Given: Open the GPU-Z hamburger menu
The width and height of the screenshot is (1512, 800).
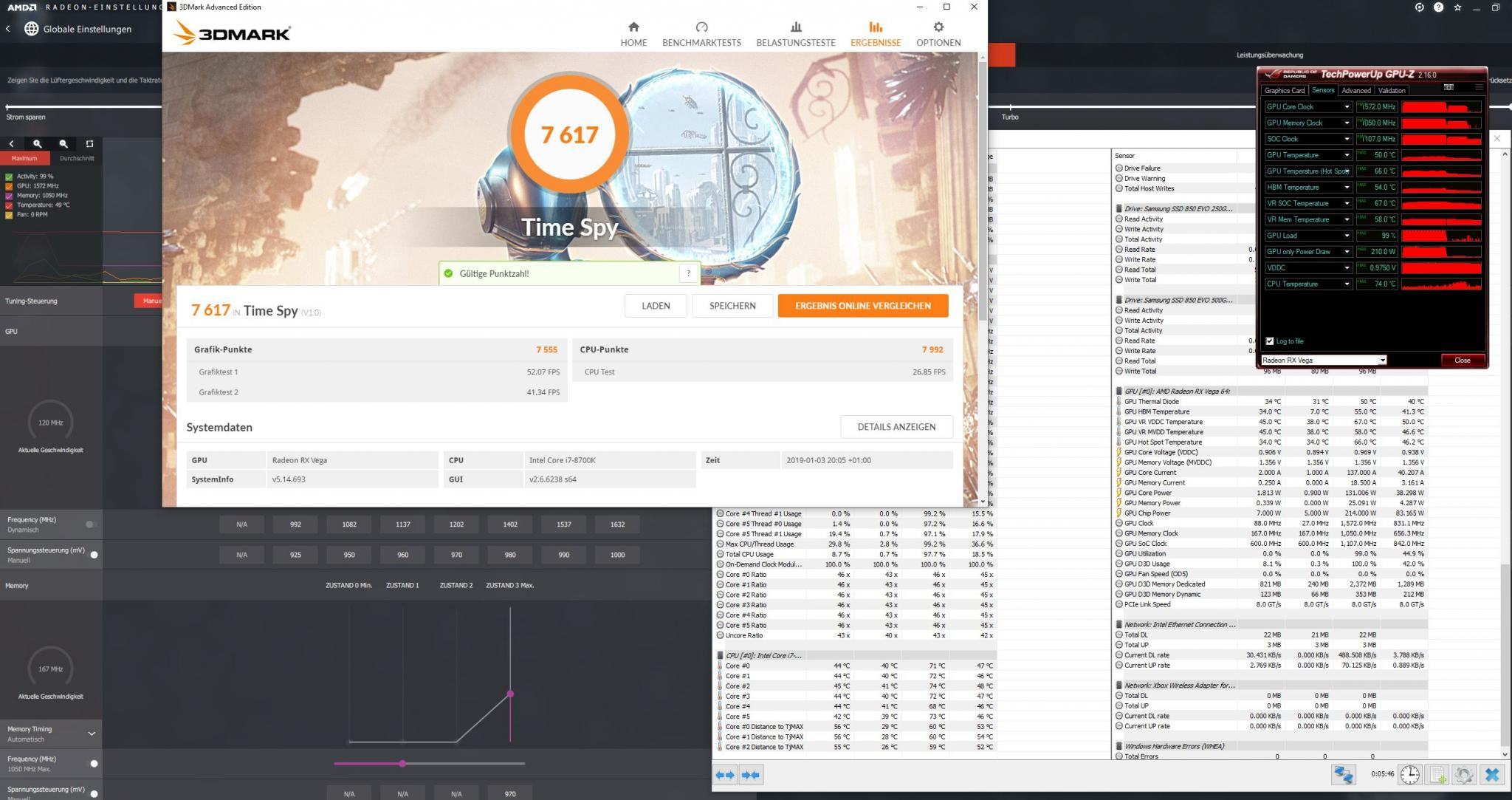Looking at the screenshot, I should pyautogui.click(x=1479, y=87).
